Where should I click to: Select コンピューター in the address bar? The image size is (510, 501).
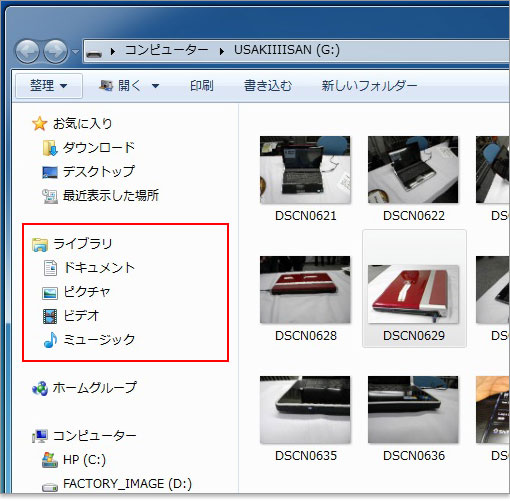point(167,50)
